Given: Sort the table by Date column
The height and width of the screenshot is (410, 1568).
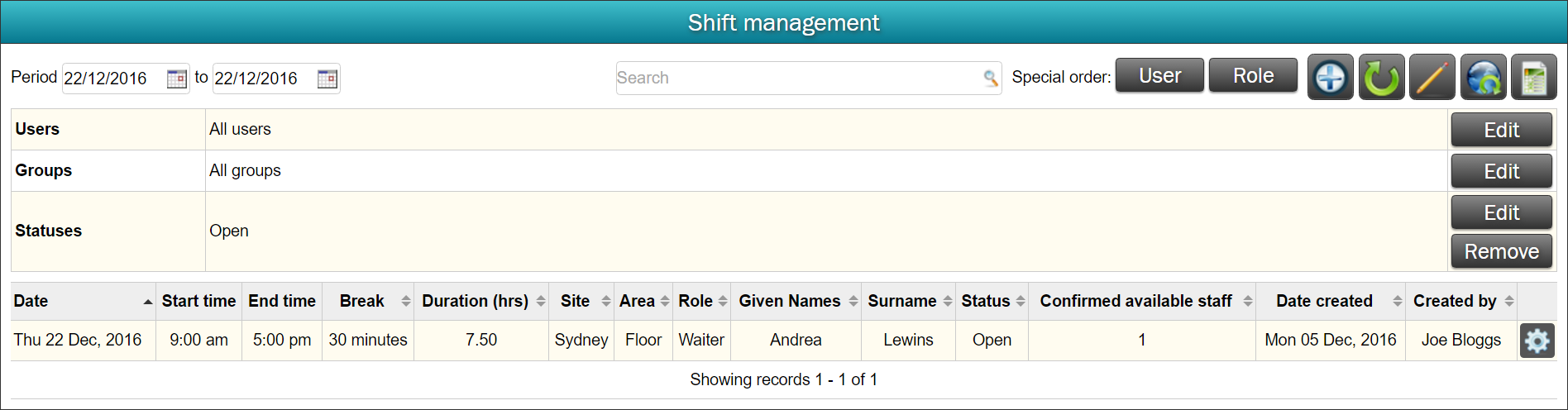Looking at the screenshot, I should (x=83, y=301).
